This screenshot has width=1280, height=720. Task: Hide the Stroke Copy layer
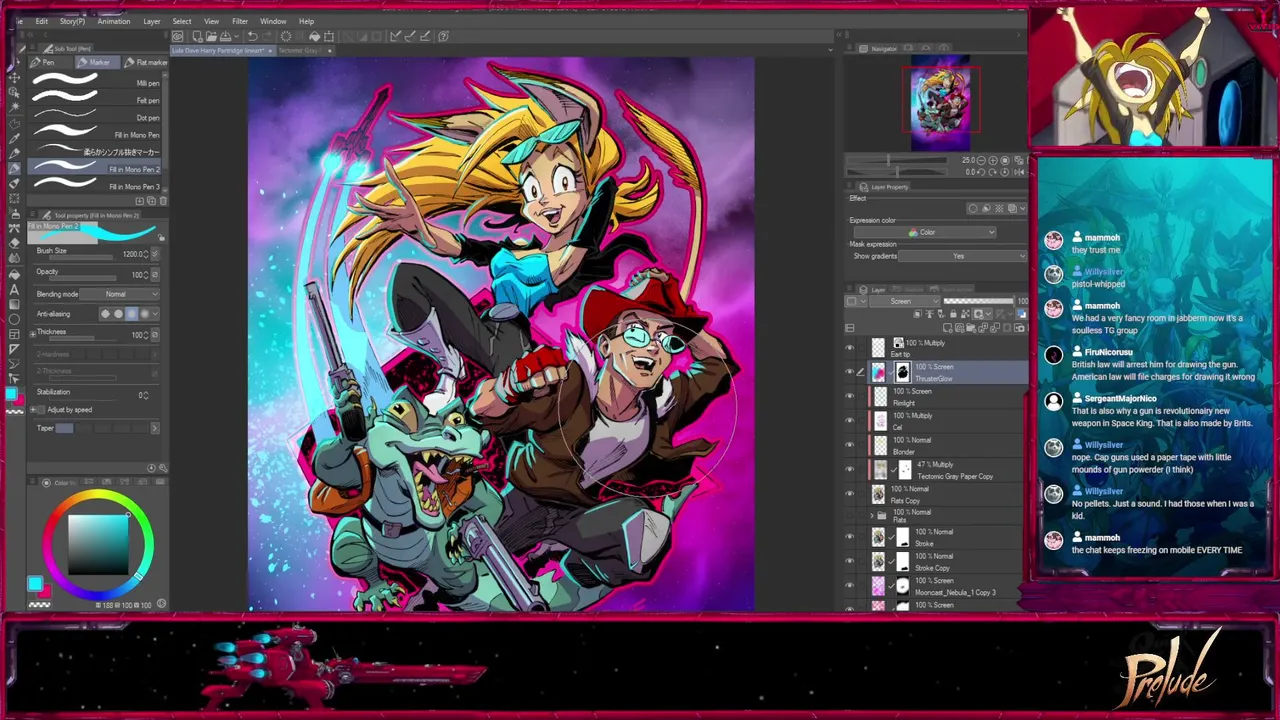pos(850,561)
